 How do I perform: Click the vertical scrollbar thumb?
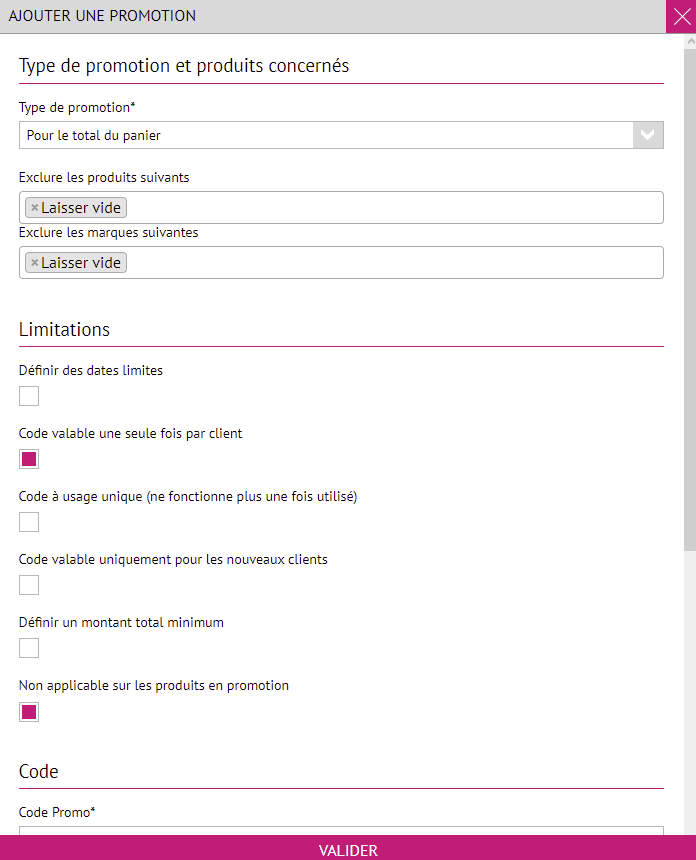coord(690,300)
